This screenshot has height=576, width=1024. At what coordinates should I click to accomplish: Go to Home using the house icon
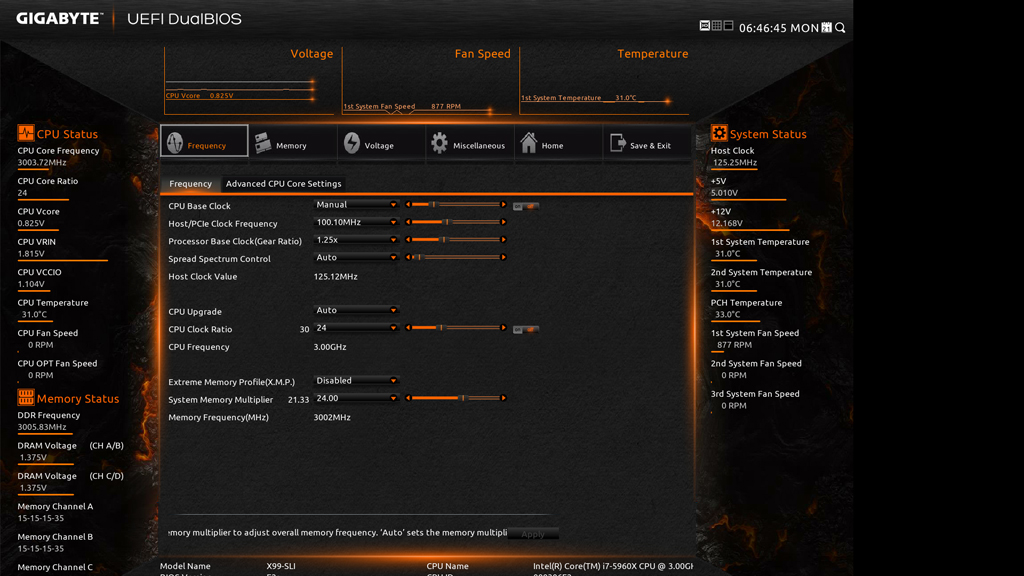click(529, 143)
